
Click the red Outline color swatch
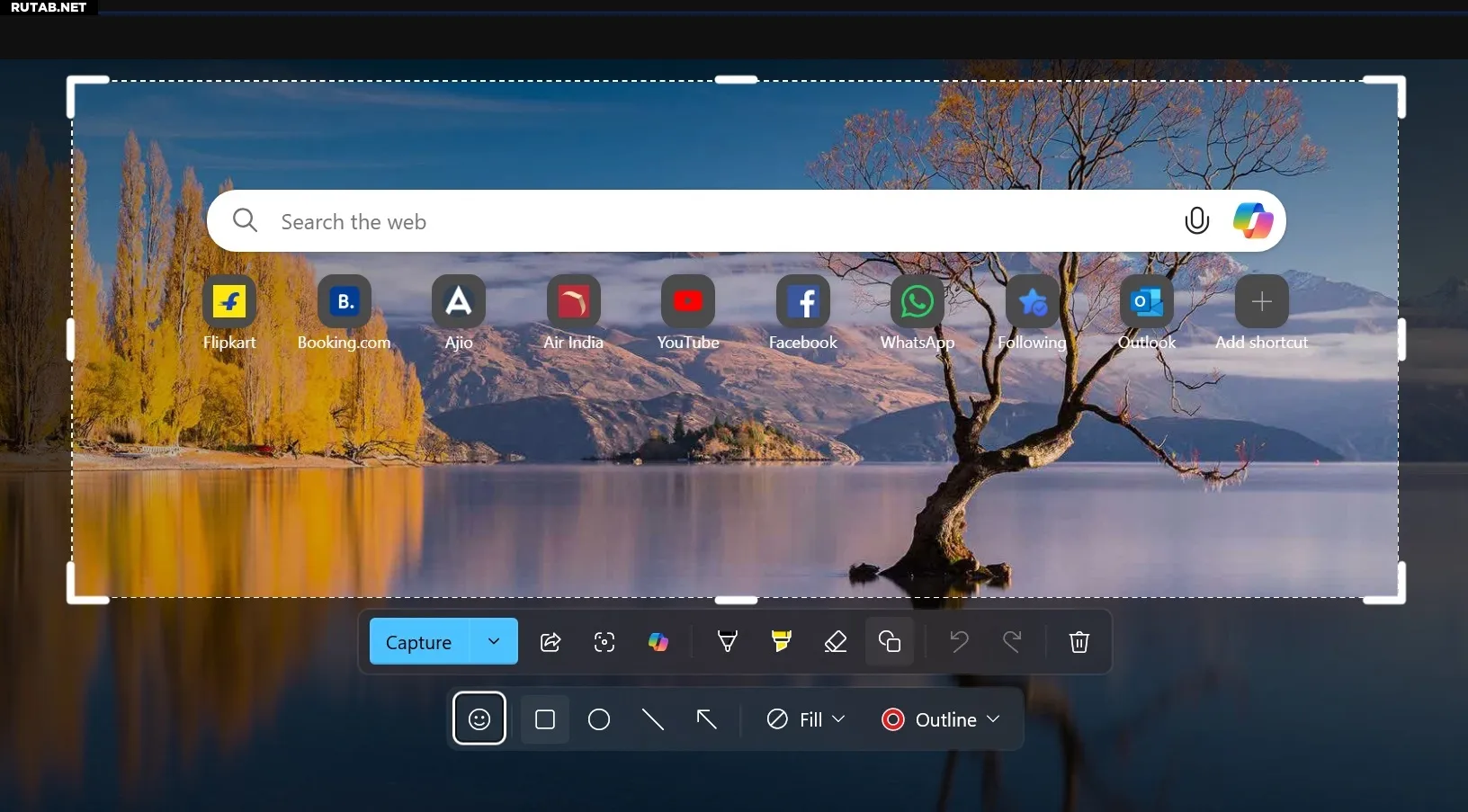(x=893, y=719)
